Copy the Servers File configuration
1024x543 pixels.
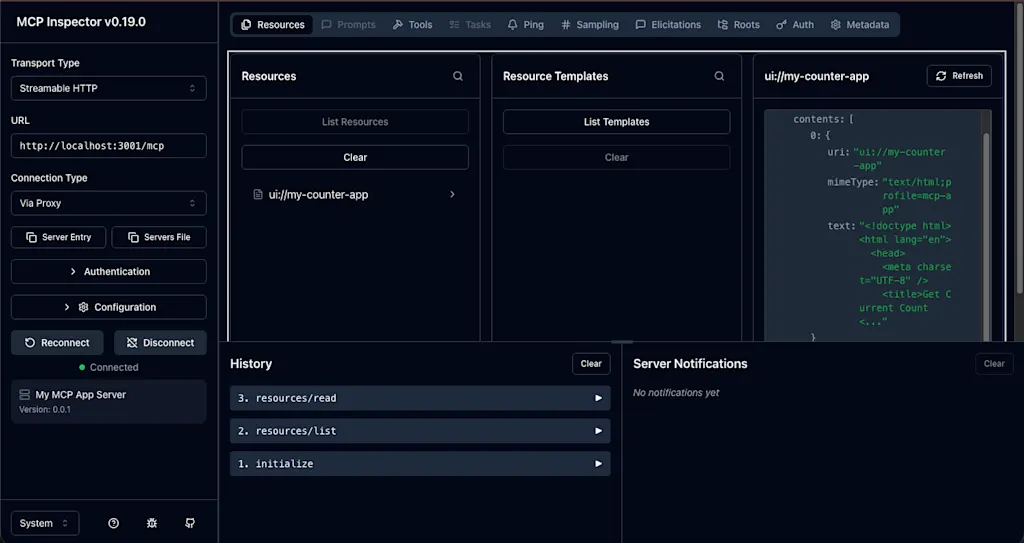pos(159,237)
